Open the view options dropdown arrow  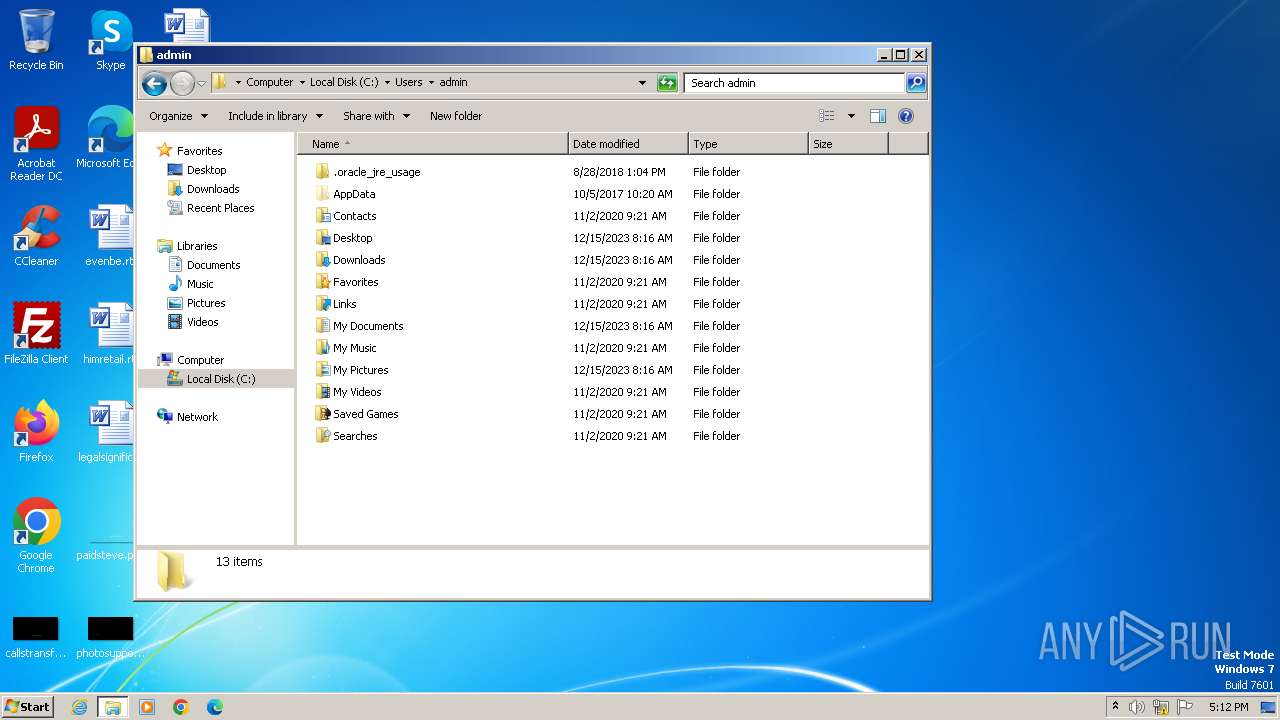point(851,116)
